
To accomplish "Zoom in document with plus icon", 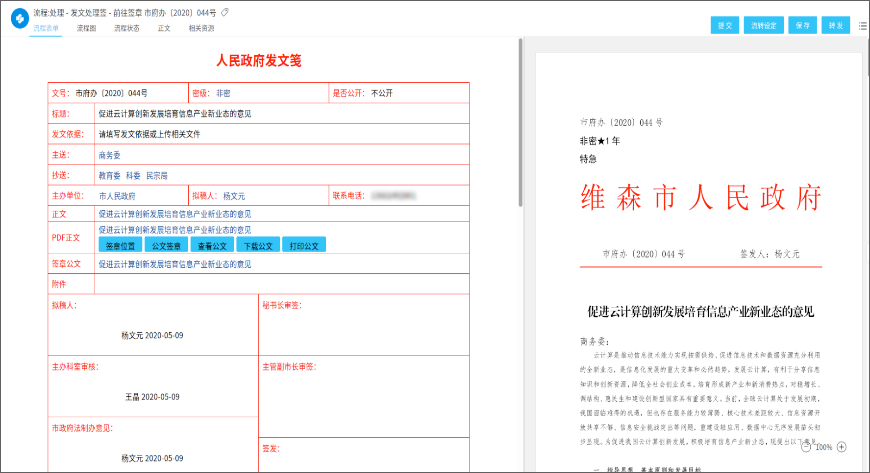I will 842,447.
